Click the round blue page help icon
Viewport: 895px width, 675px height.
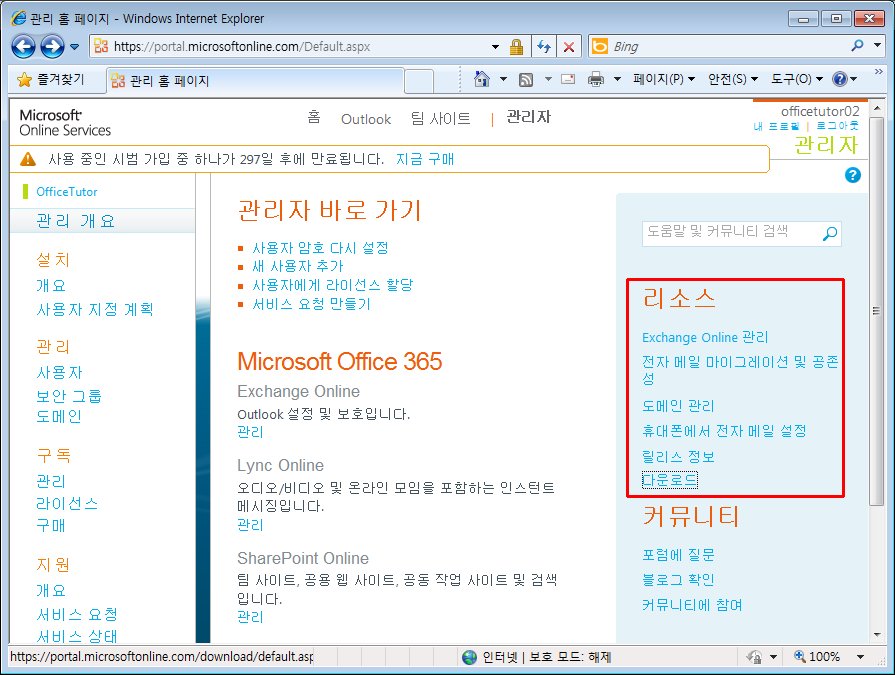point(853,175)
